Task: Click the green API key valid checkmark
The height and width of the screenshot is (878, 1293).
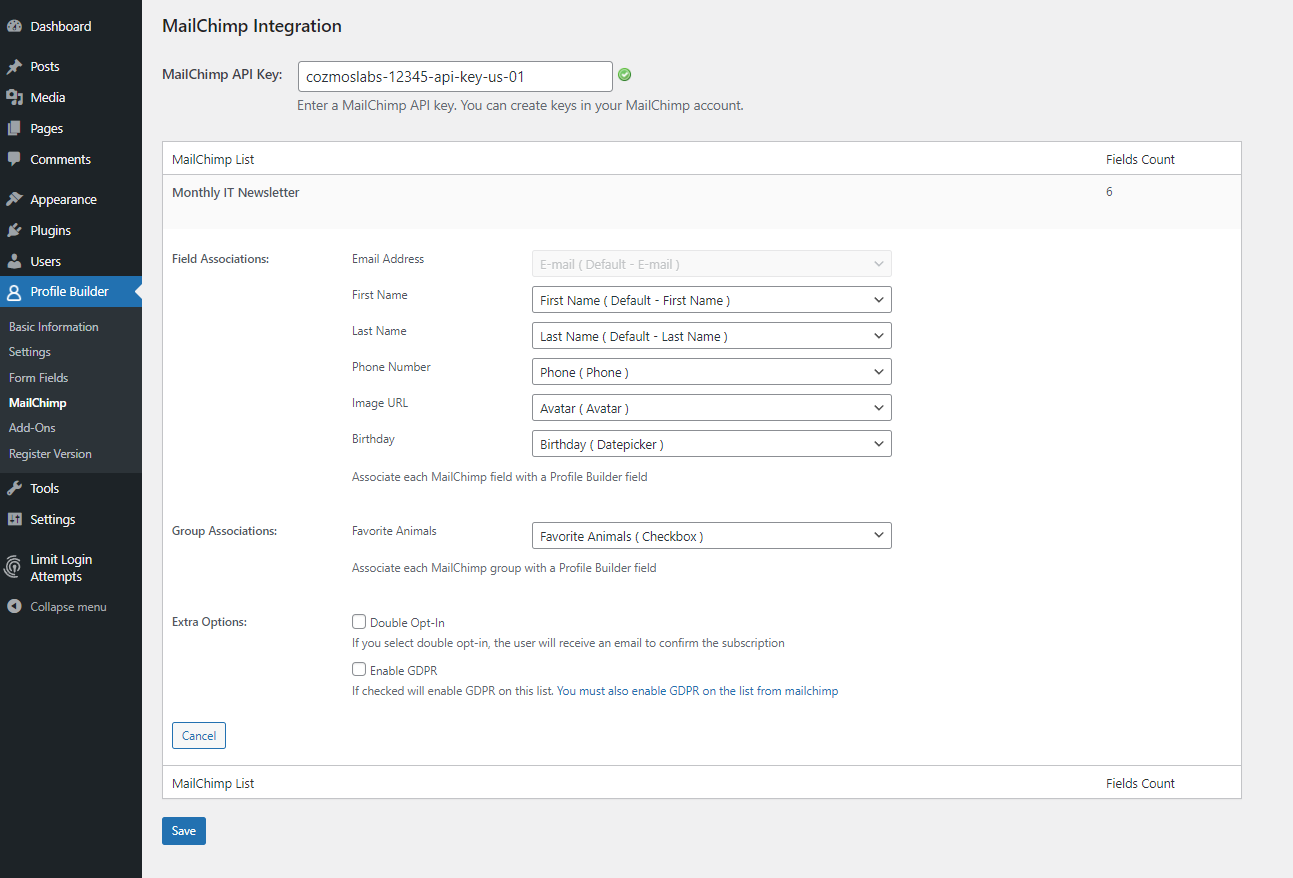Action: click(625, 75)
